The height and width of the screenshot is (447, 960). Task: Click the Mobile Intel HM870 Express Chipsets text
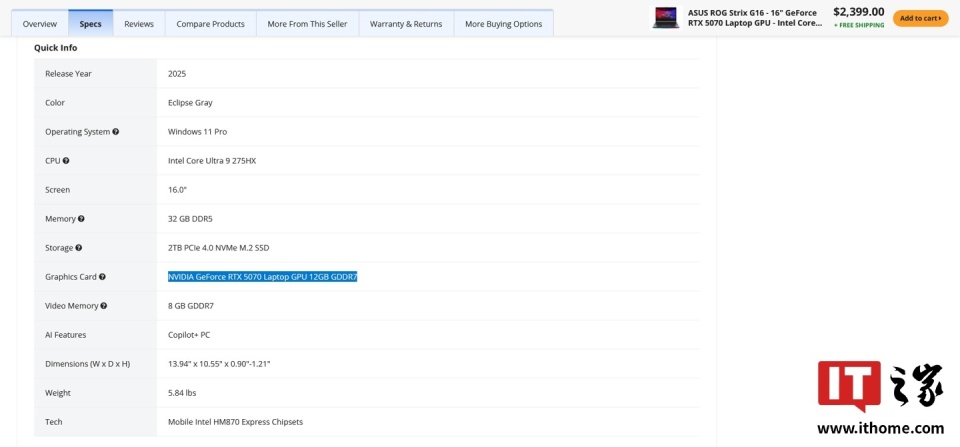click(x=236, y=422)
